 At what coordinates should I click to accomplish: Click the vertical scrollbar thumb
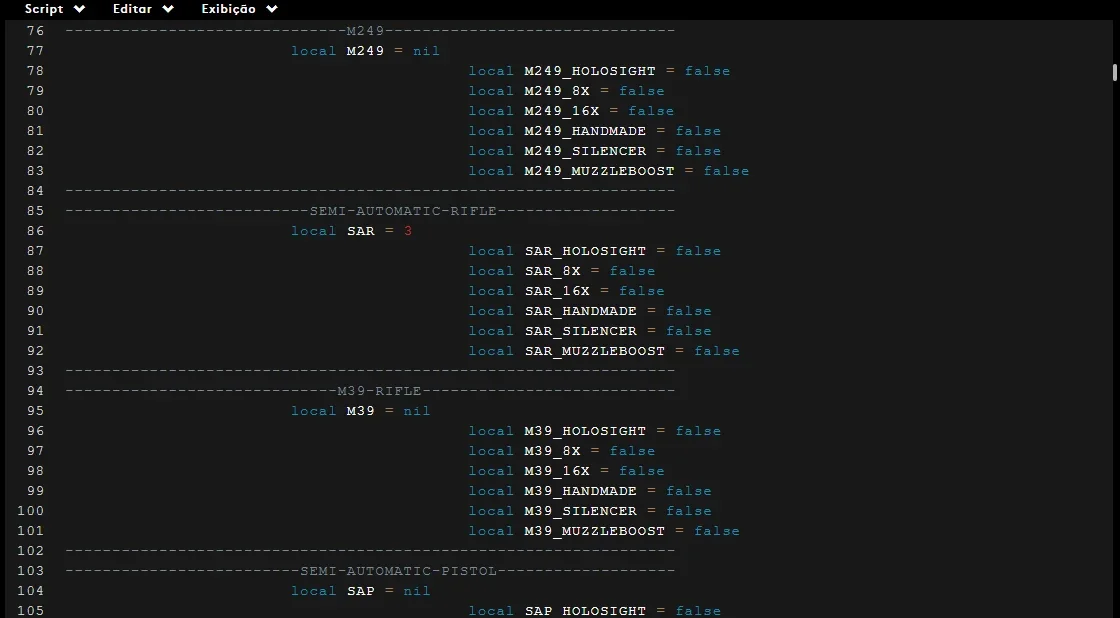point(1114,72)
